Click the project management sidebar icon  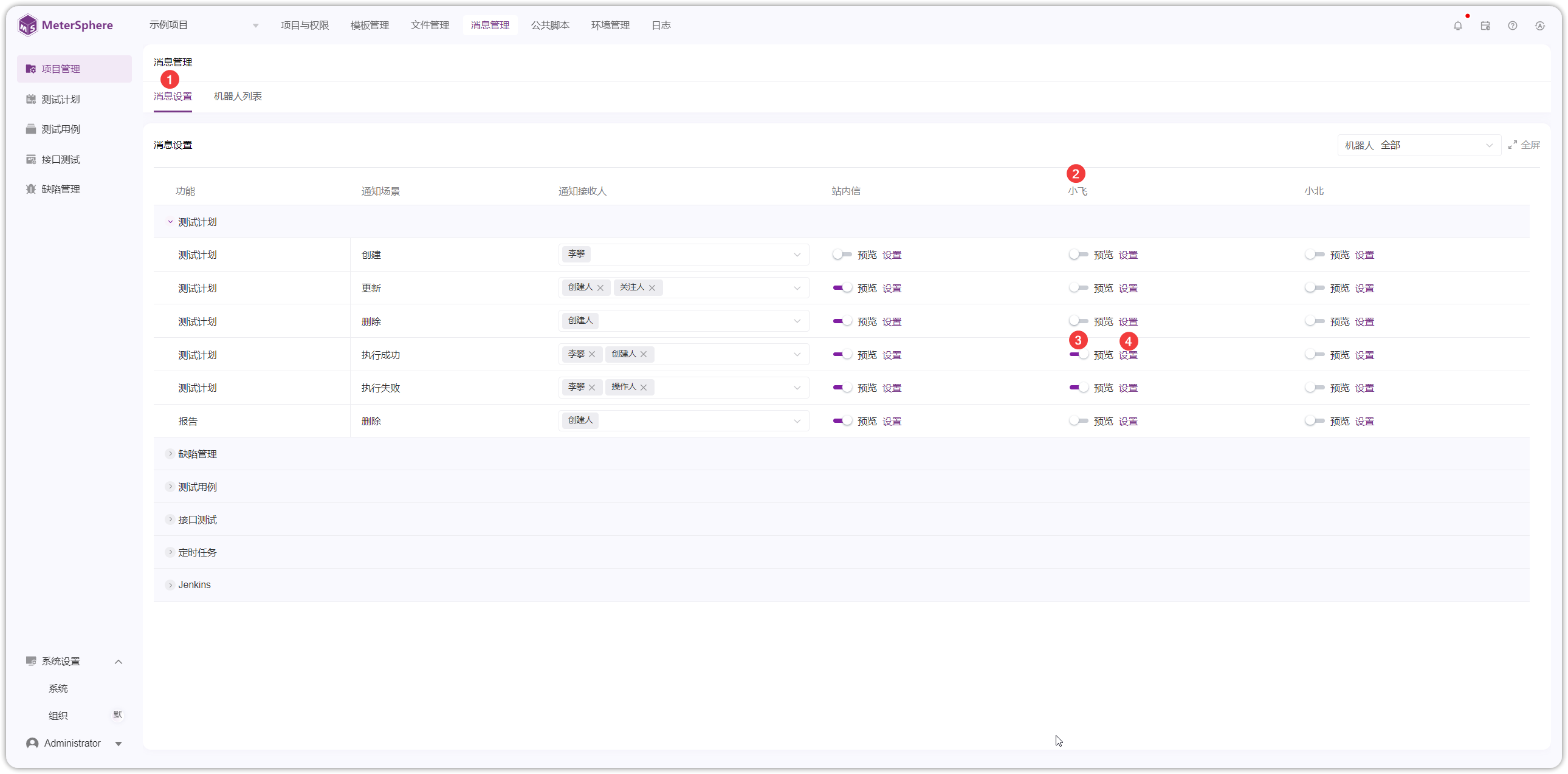coord(30,69)
